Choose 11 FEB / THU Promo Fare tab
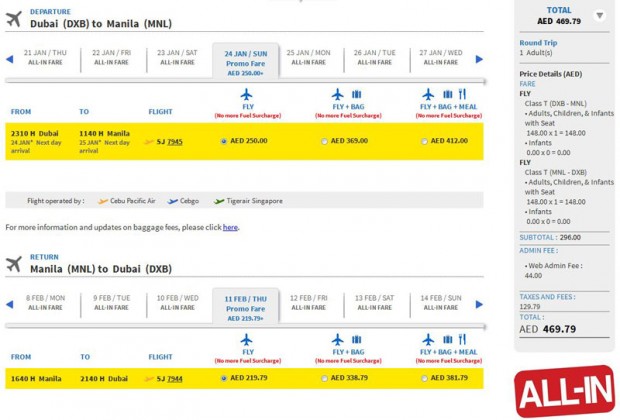 tap(246, 306)
